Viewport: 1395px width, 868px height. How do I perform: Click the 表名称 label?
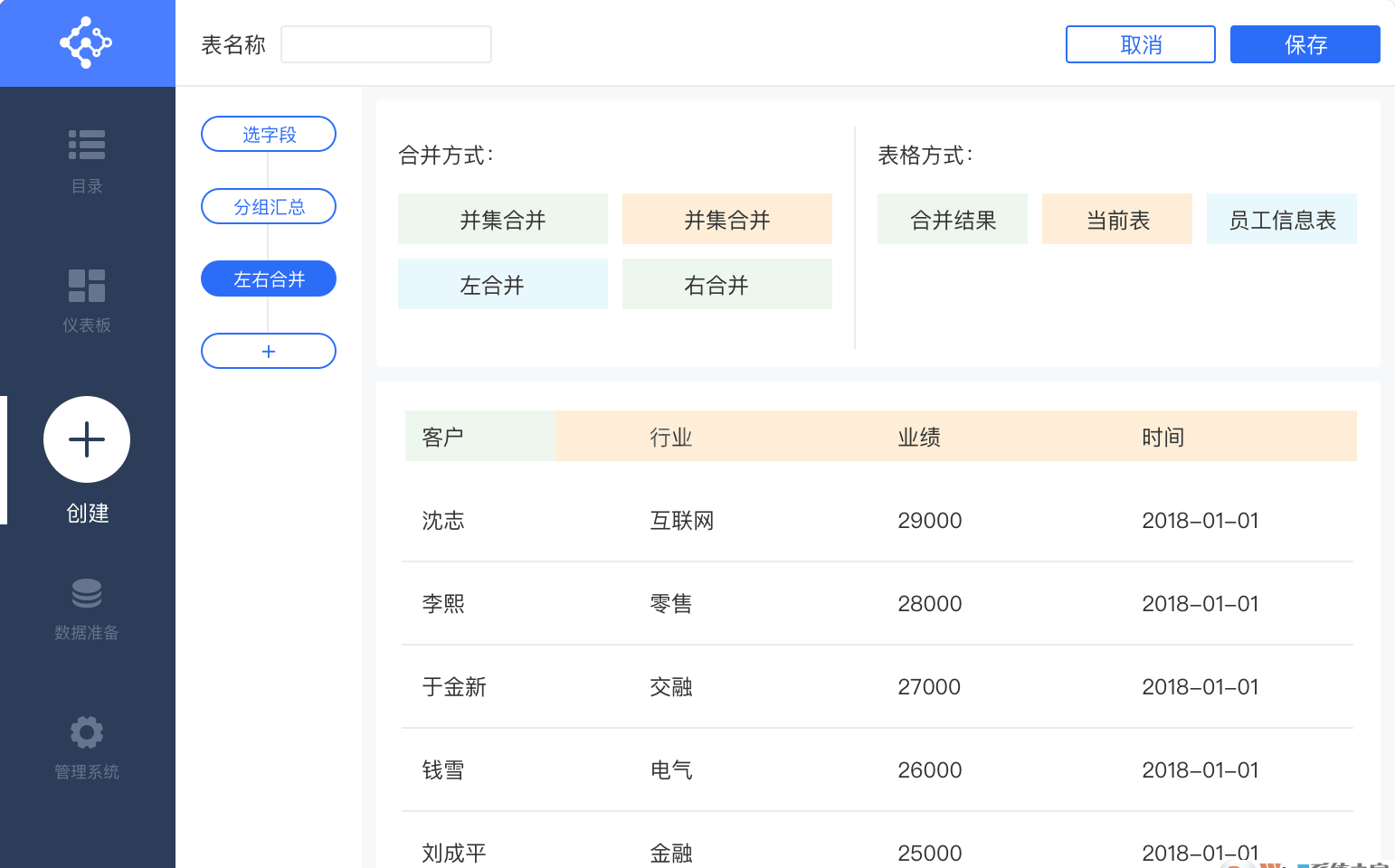233,45
